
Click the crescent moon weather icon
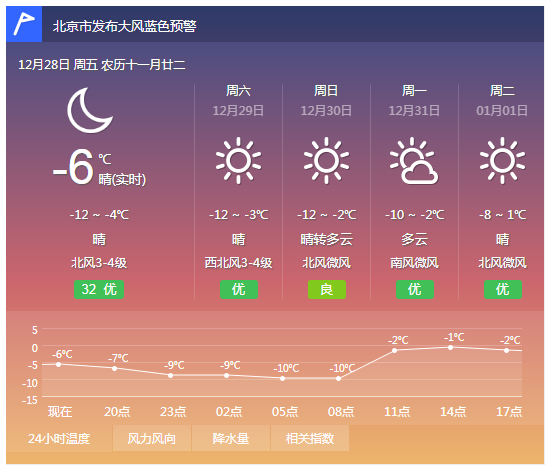pos(90,110)
